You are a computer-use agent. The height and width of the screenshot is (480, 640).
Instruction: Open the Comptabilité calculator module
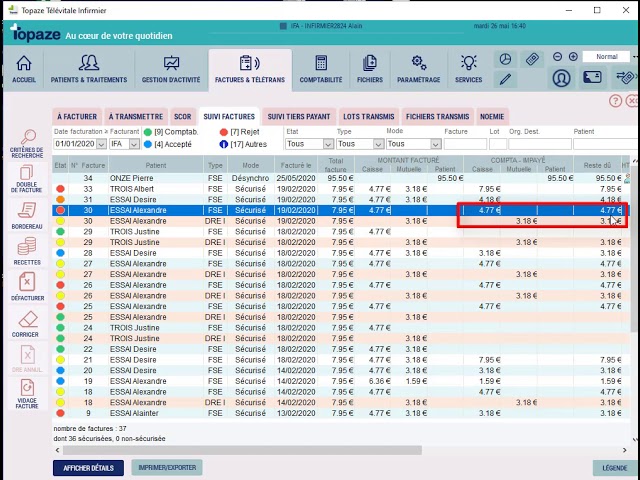[x=320, y=67]
